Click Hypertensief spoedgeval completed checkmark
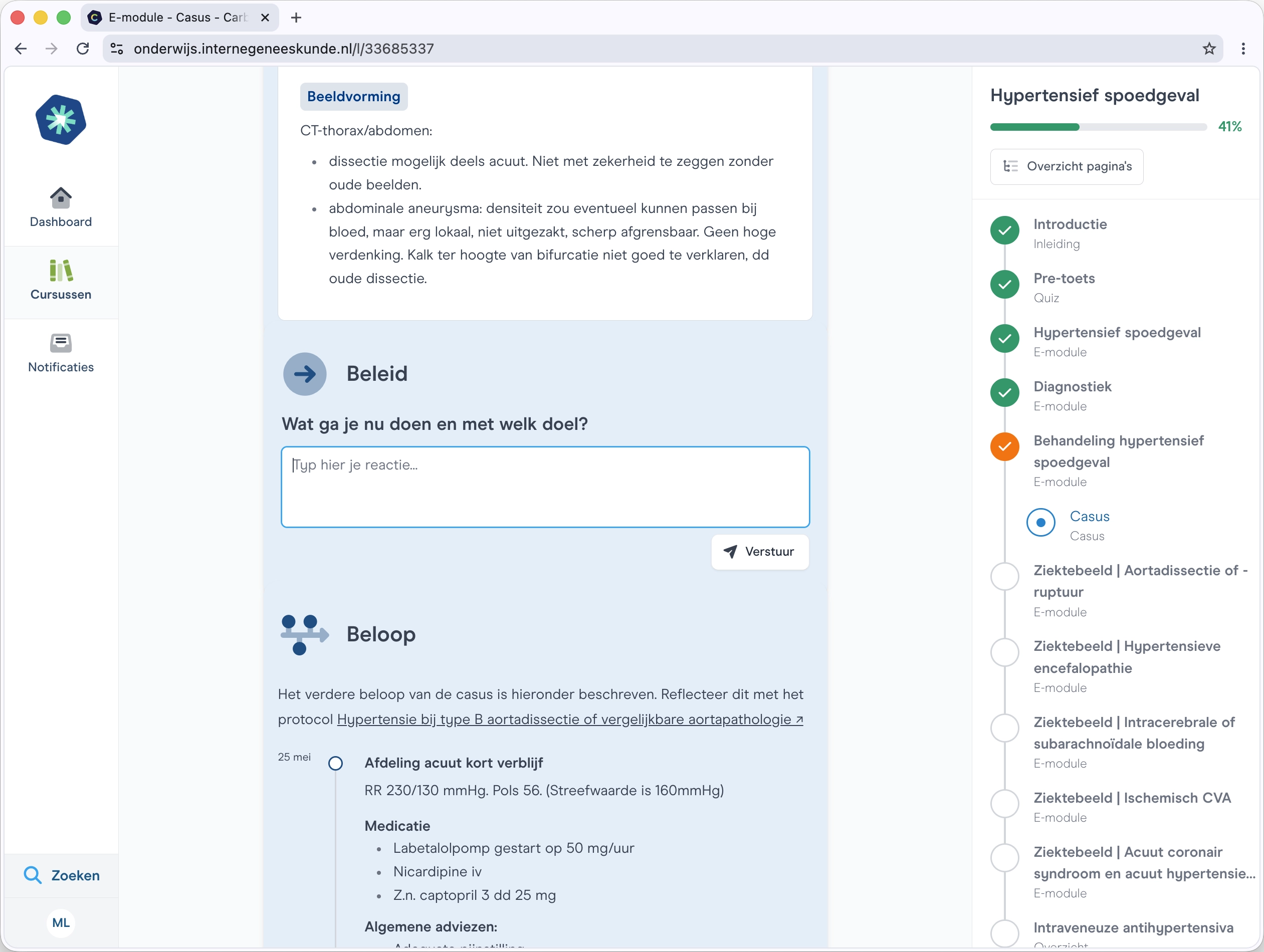Image resolution: width=1264 pixels, height=952 pixels. [x=1004, y=339]
